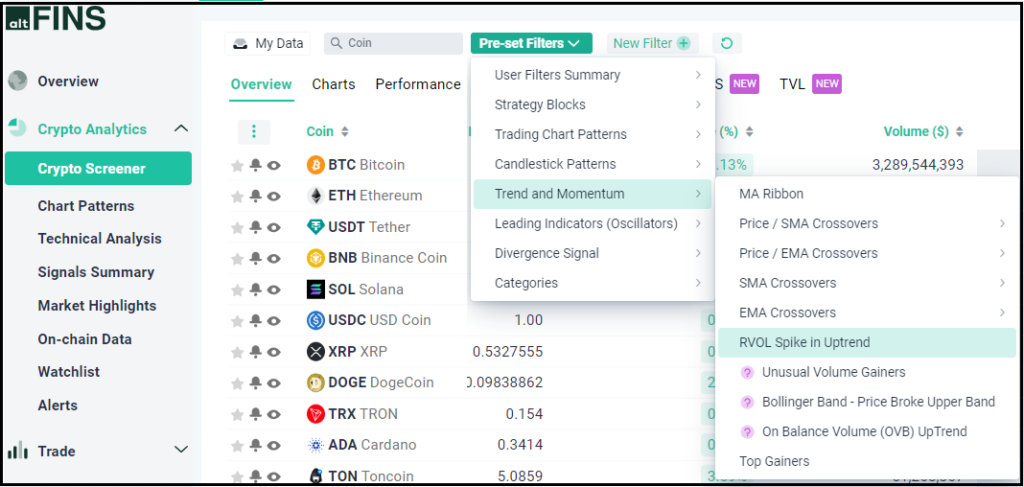Click the refresh filters icon
The width and height of the screenshot is (1024, 487).
[727, 43]
